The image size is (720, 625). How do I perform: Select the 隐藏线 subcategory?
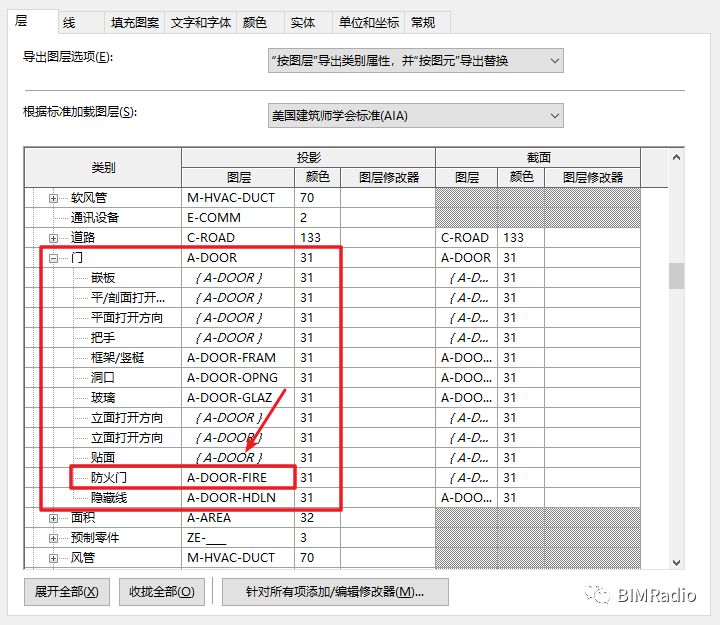click(x=109, y=497)
